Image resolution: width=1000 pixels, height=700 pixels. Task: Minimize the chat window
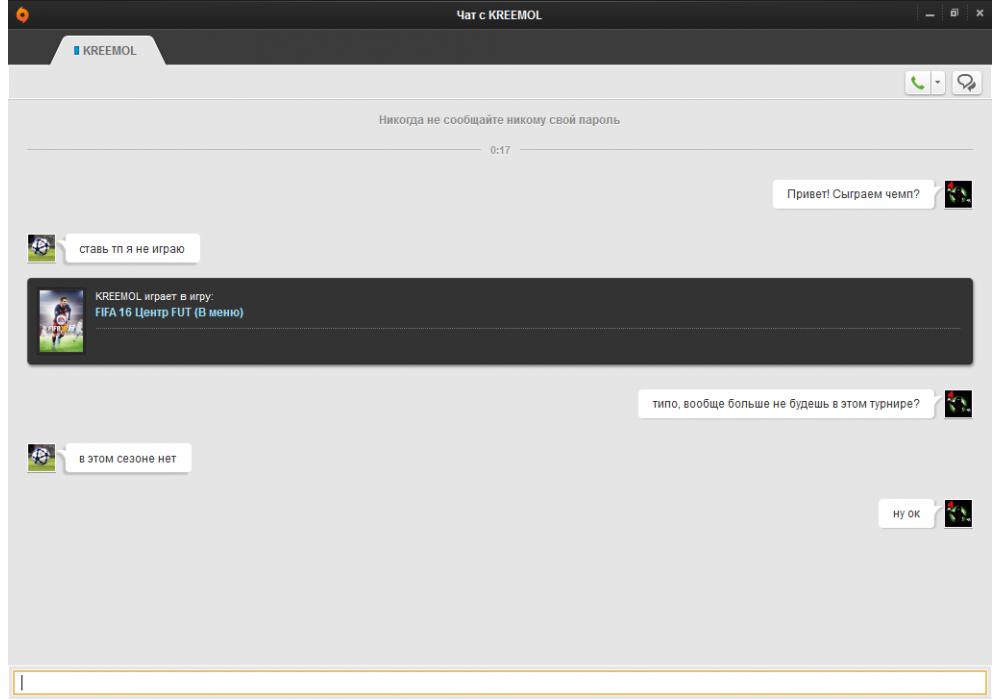coord(930,14)
